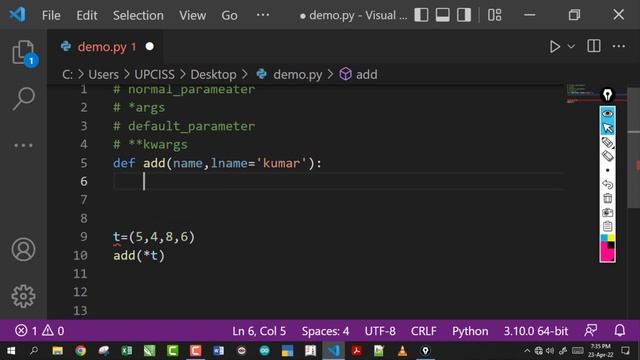The image size is (640, 360).
Task: Click the Epic Pen nib icon
Action: pos(607,95)
